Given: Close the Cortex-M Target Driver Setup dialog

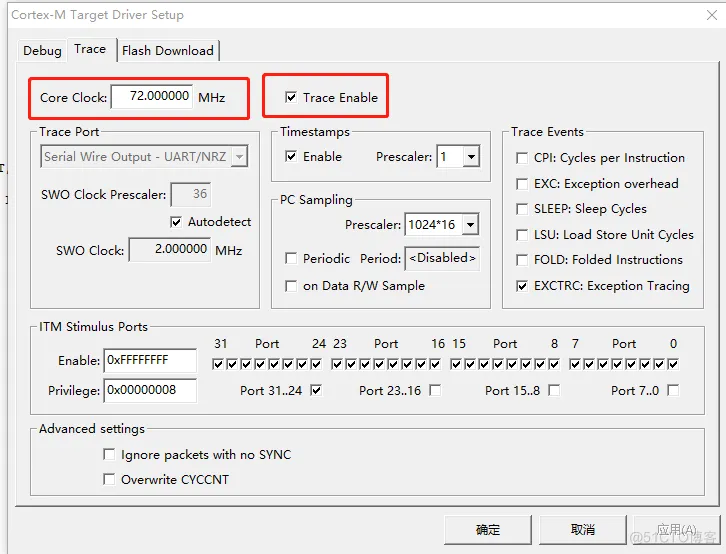Looking at the screenshot, I should [712, 15].
